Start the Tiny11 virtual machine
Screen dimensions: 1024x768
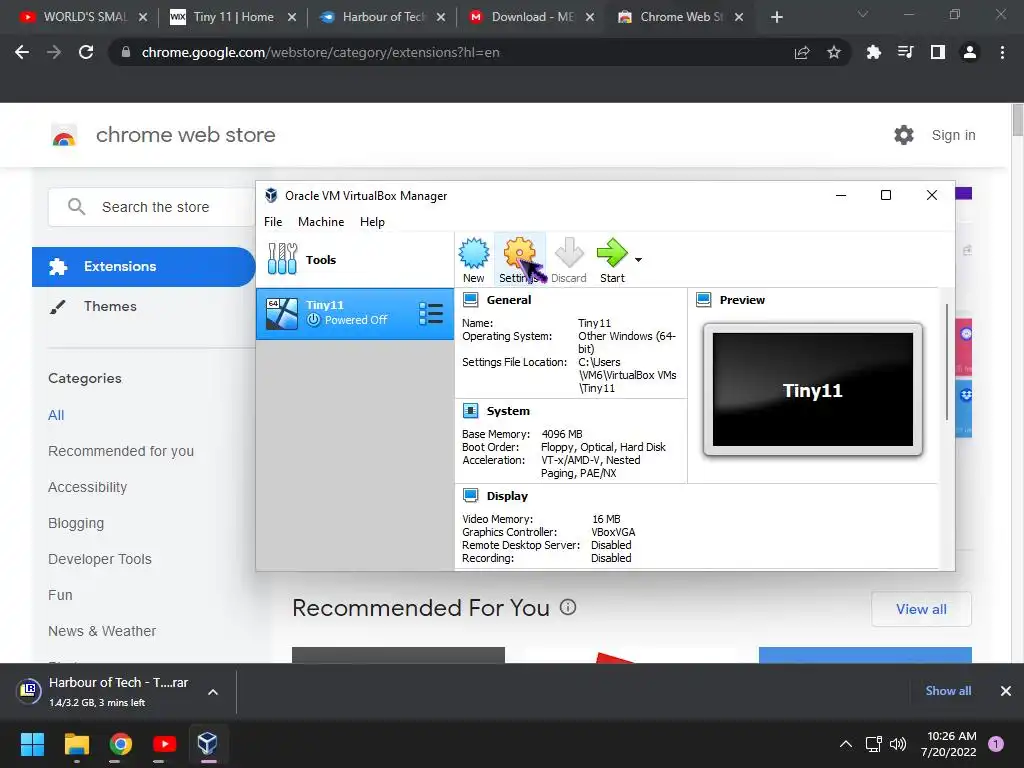click(612, 260)
